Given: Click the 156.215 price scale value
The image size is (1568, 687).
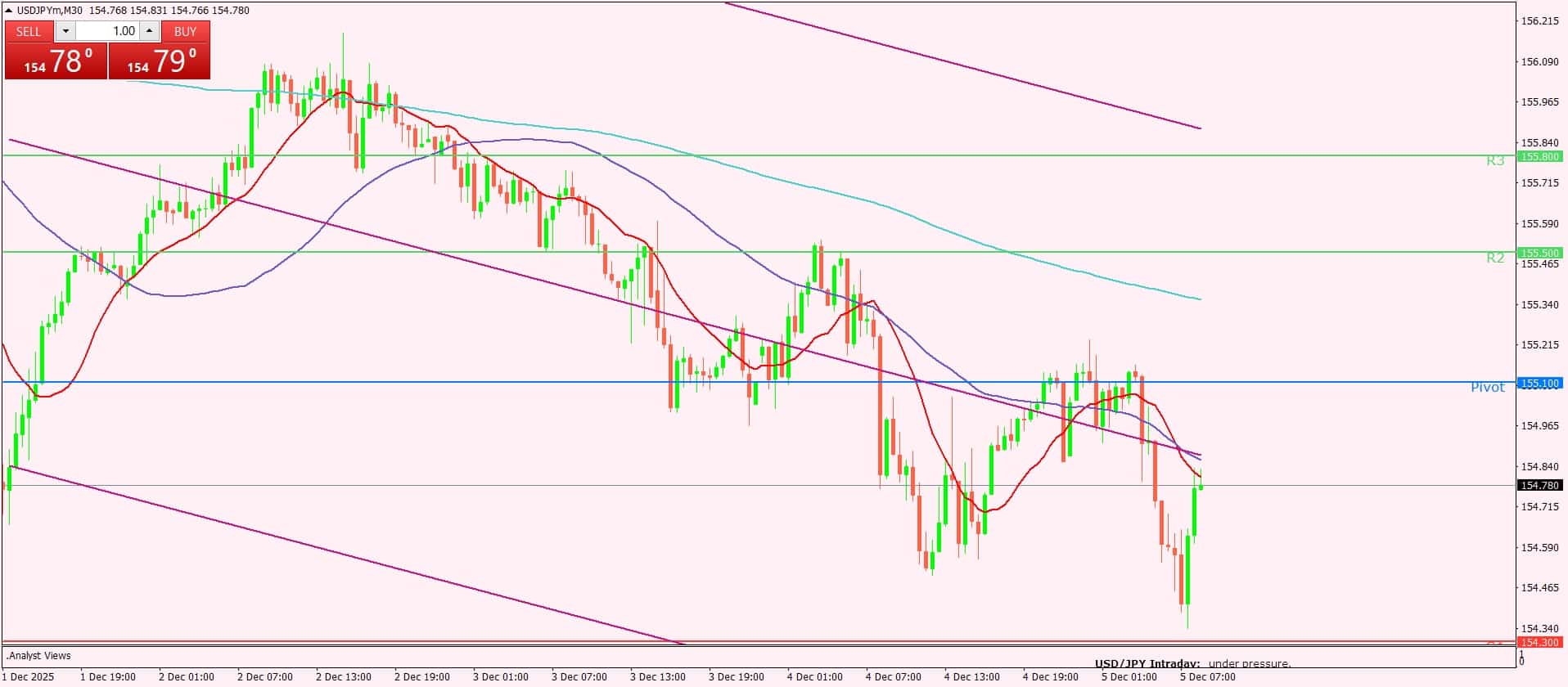Looking at the screenshot, I should (x=1539, y=21).
